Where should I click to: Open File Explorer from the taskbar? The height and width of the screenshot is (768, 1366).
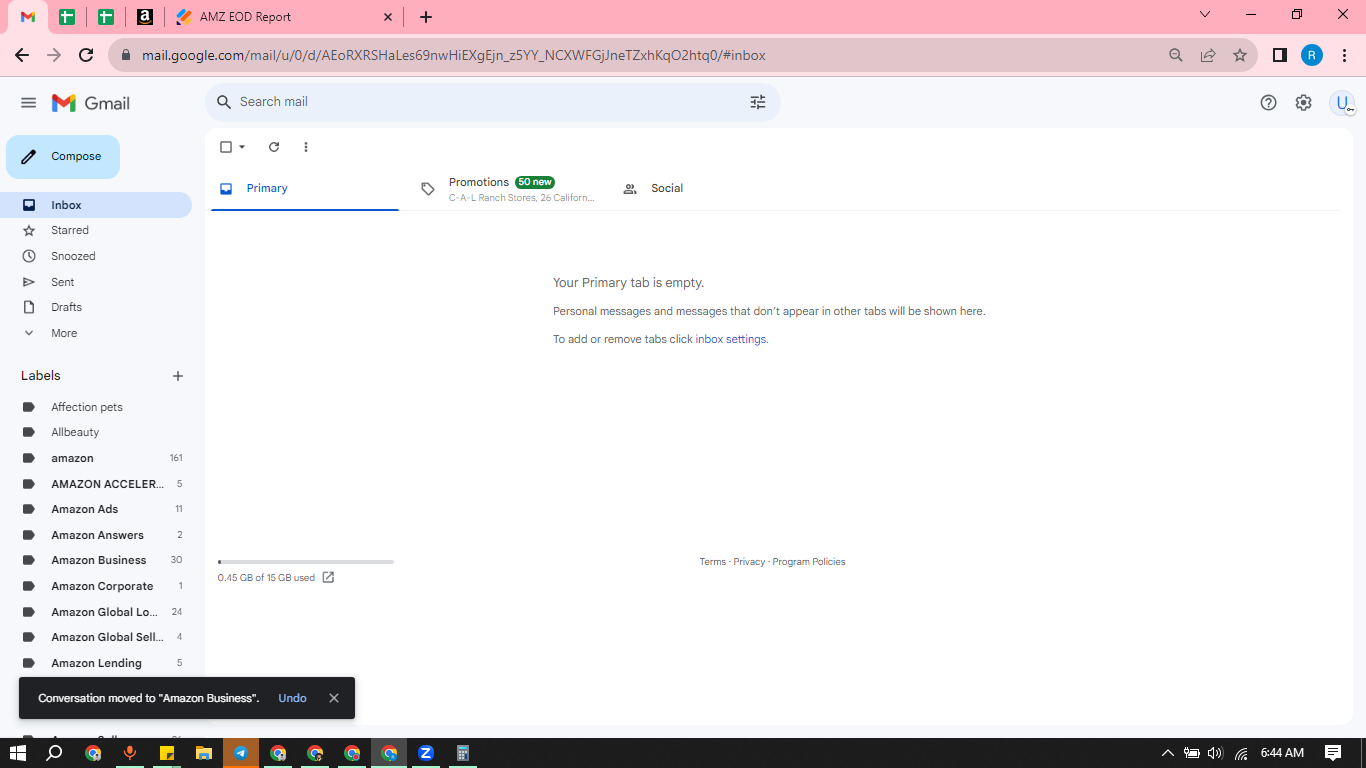204,753
